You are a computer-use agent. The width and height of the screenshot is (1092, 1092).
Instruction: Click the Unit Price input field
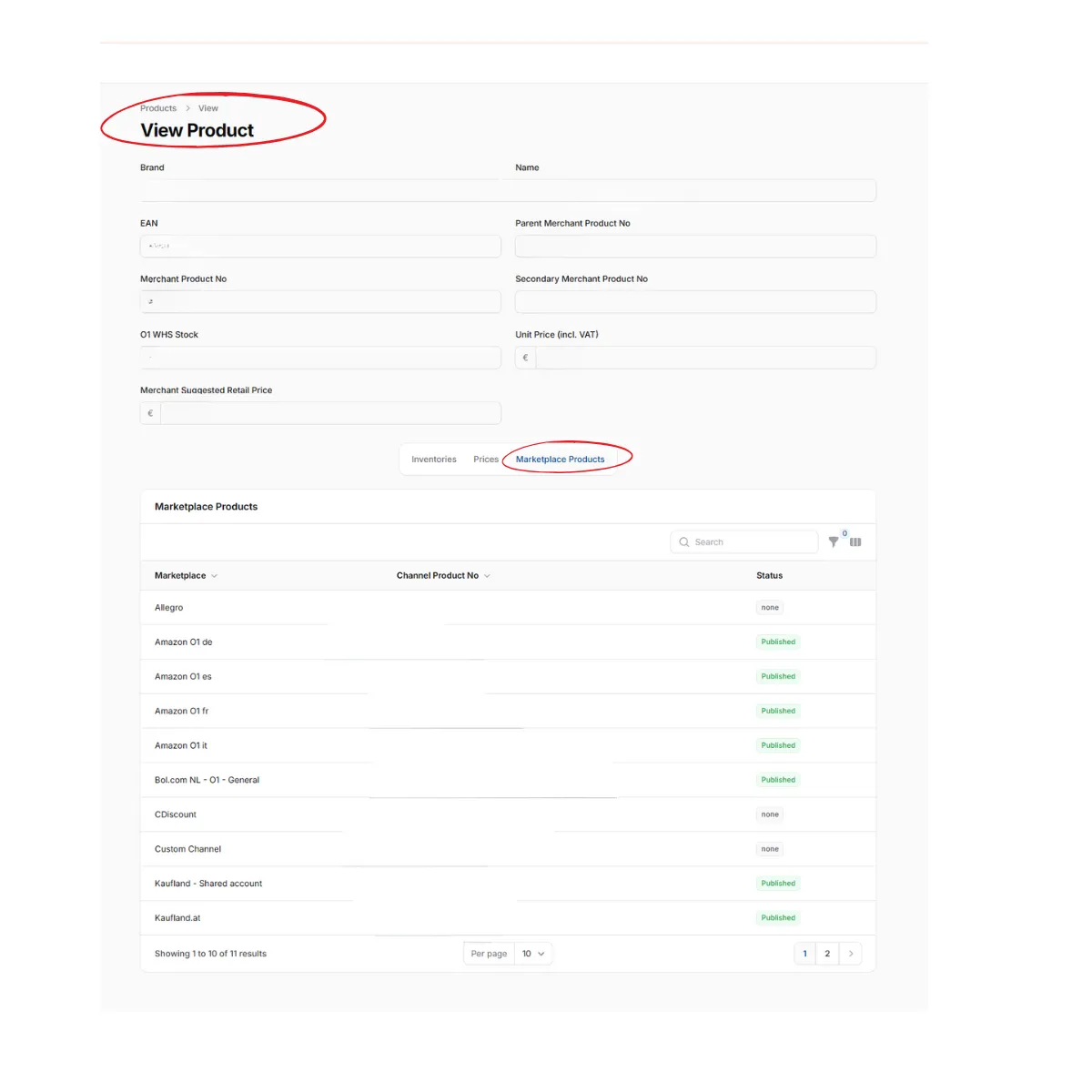705,358
